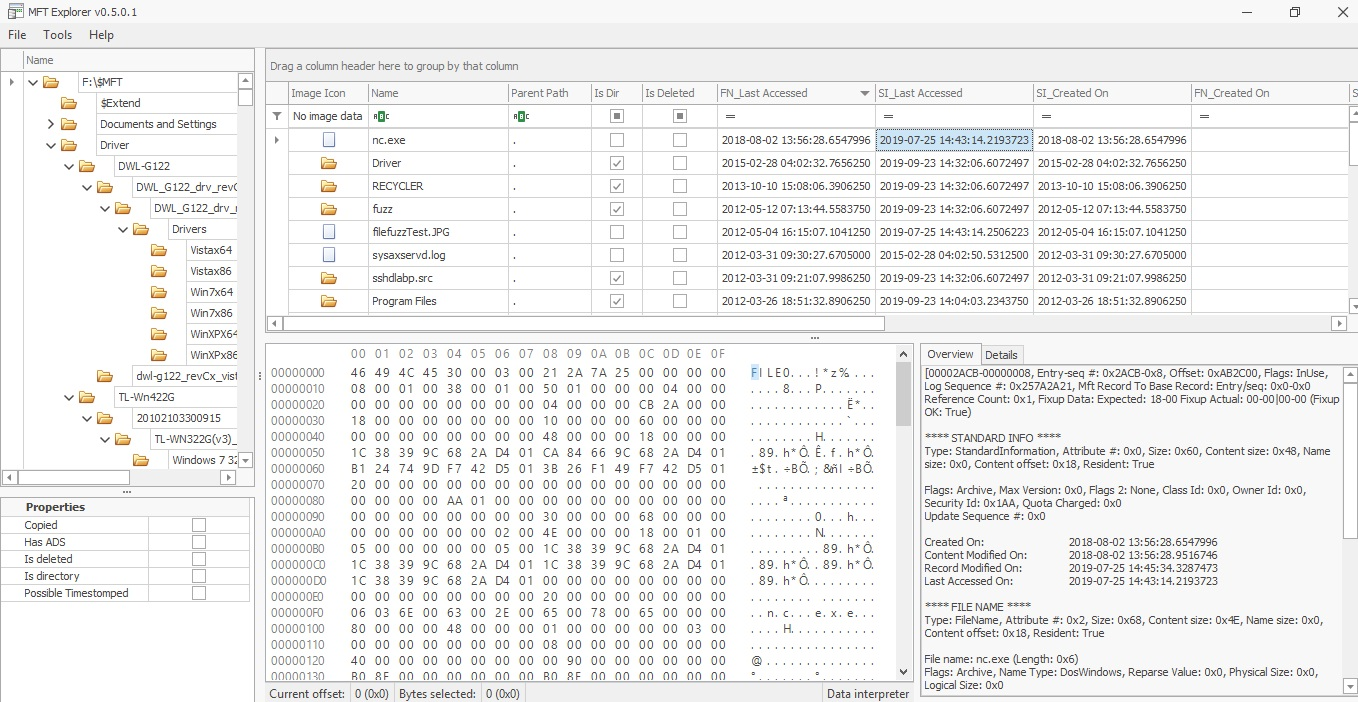This screenshot has width=1358, height=702.
Task: Expand the nc.exe grid row indicator
Action: pos(277,140)
